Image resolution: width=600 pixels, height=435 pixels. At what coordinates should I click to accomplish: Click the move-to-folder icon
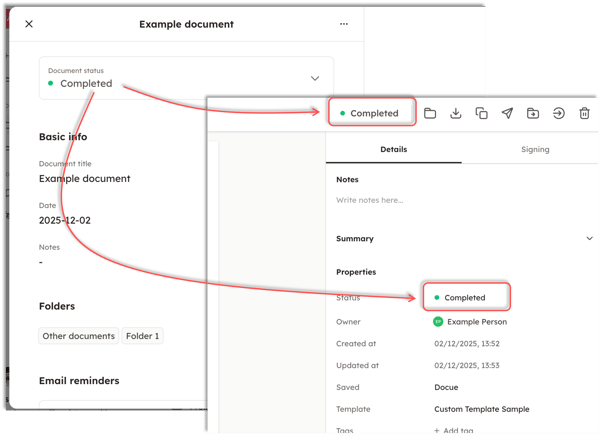533,113
